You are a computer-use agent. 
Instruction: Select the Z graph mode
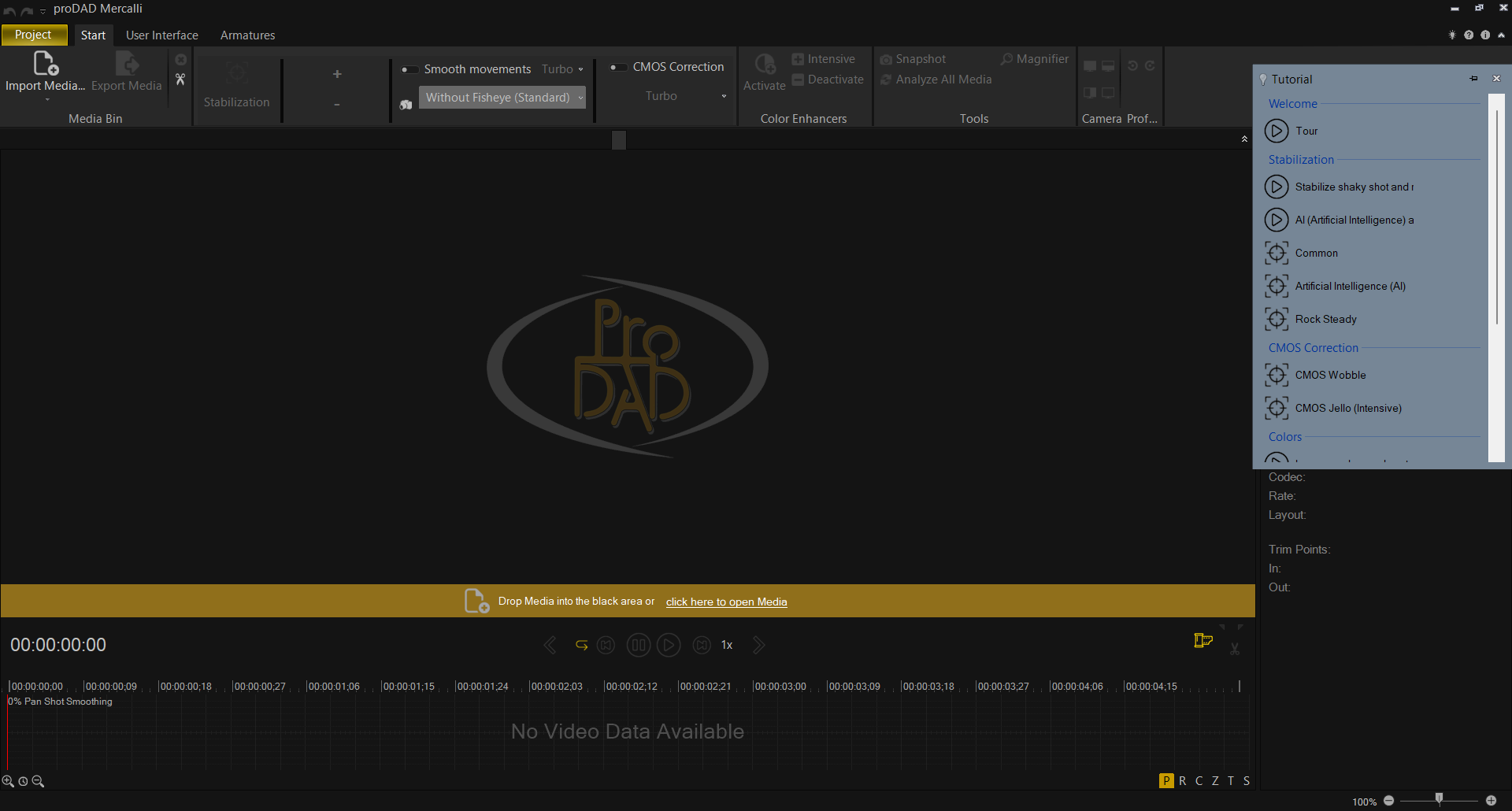[1215, 780]
